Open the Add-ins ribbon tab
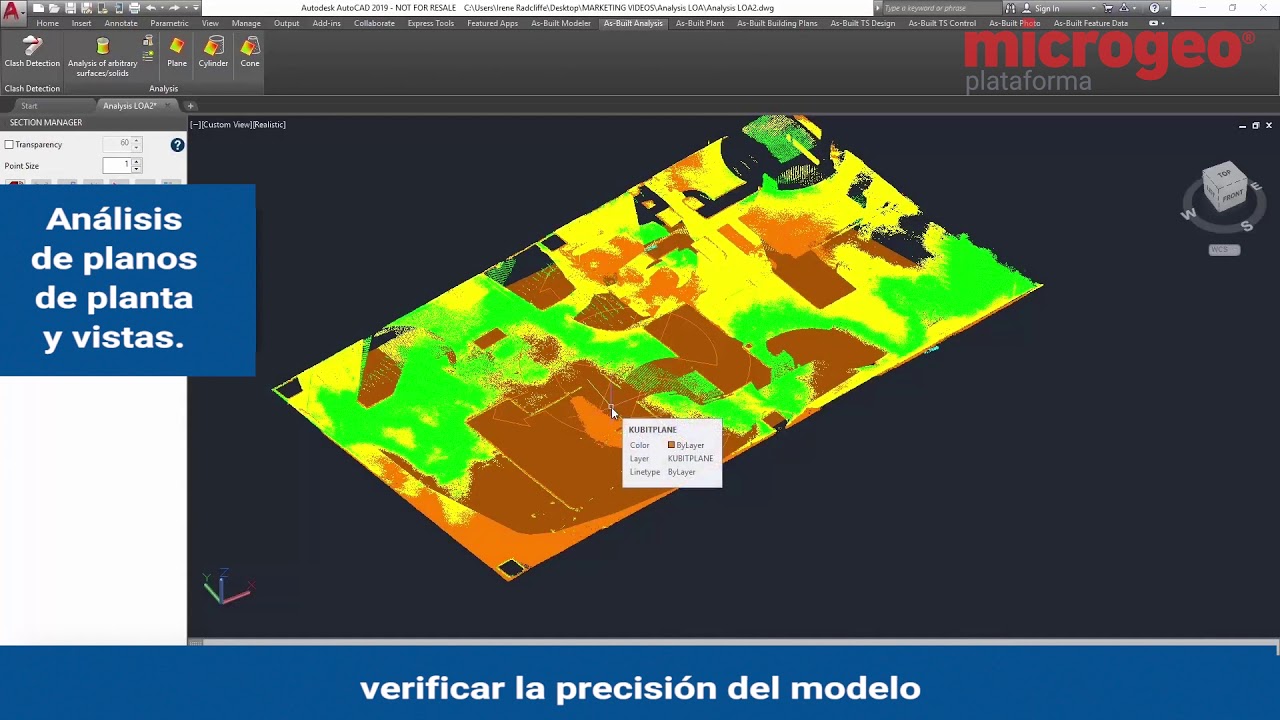Image resolution: width=1280 pixels, height=720 pixels. [x=327, y=23]
